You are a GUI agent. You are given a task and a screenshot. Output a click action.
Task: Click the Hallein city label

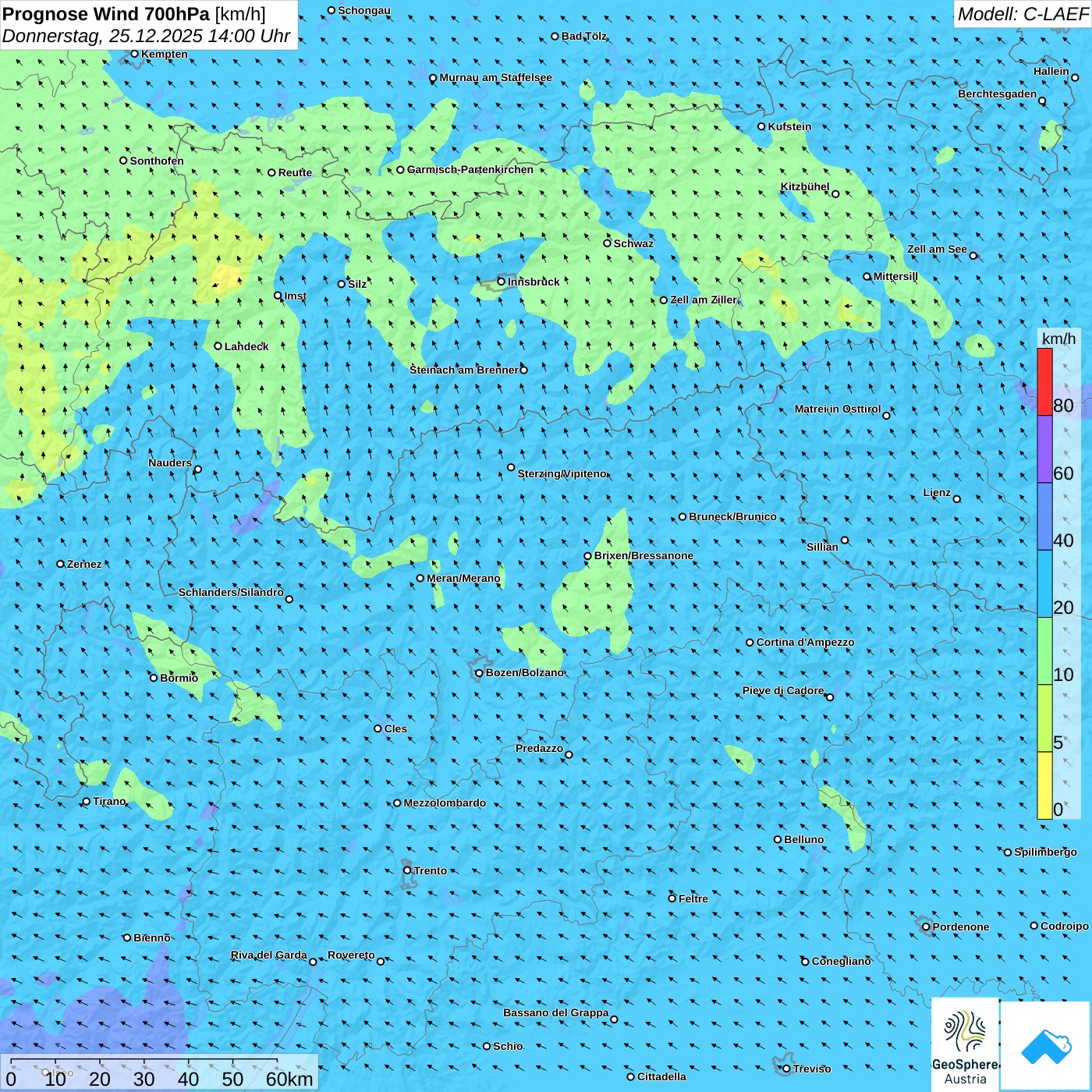(x=1051, y=71)
